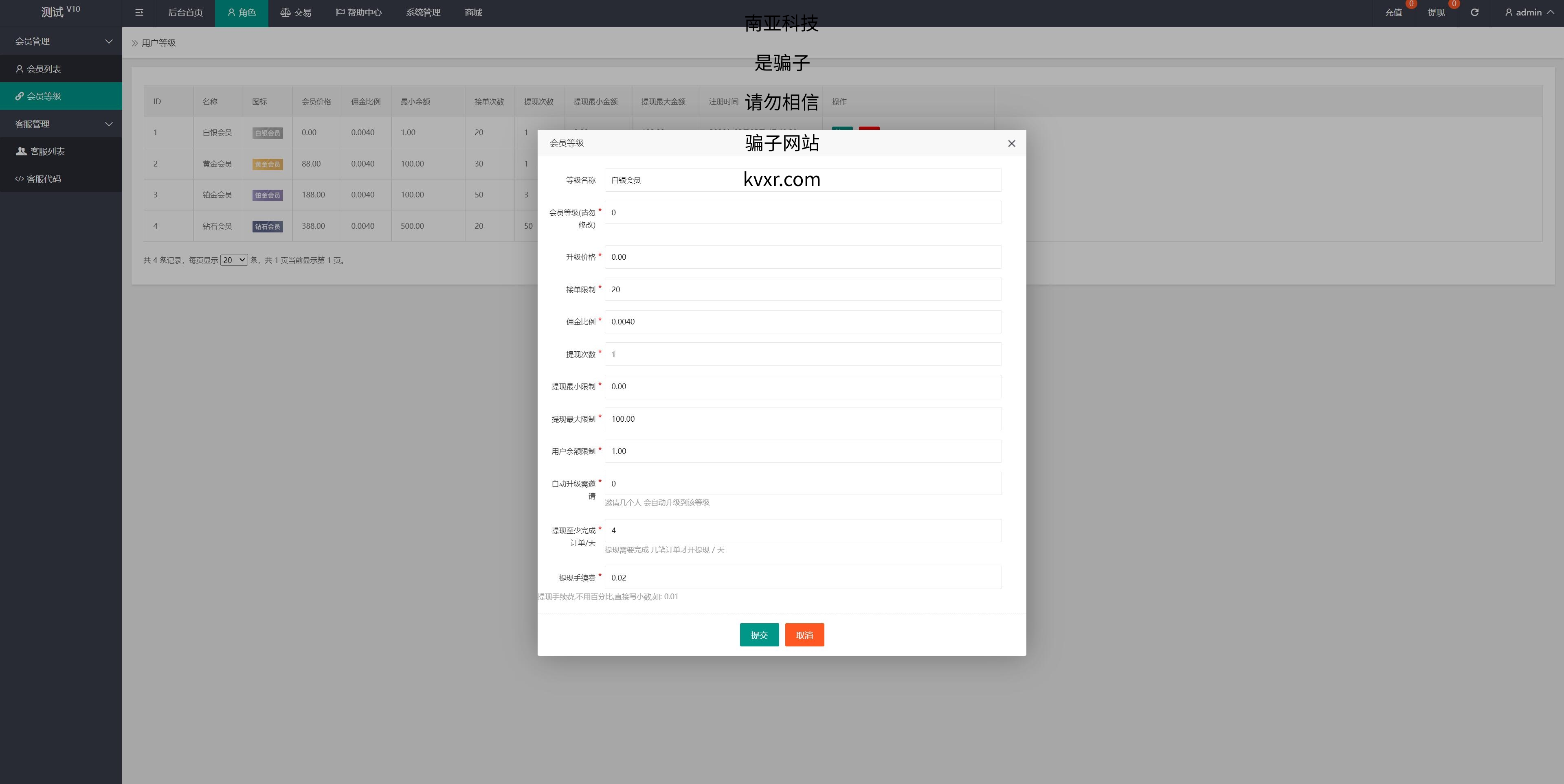Viewport: 1564px width, 784px height.
Task: Select 会员等级 sidebar item
Action: point(44,96)
